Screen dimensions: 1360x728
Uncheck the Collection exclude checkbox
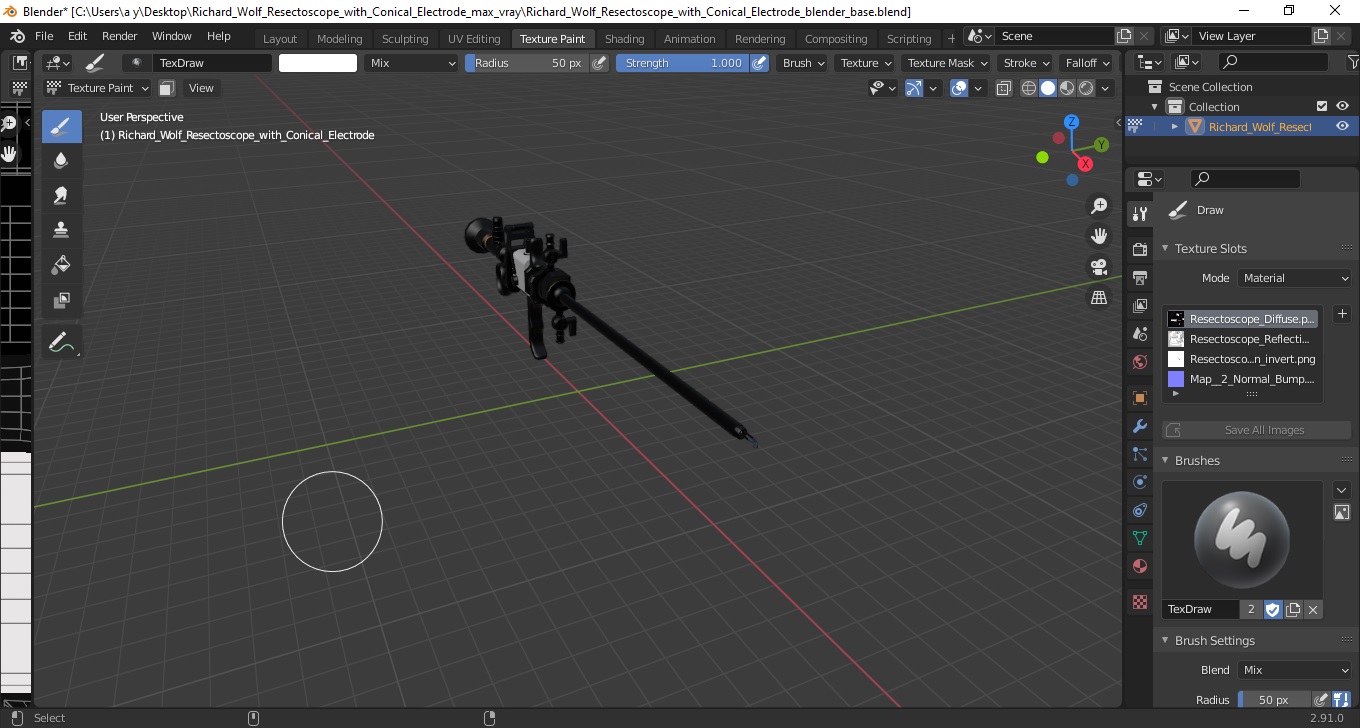point(1322,106)
